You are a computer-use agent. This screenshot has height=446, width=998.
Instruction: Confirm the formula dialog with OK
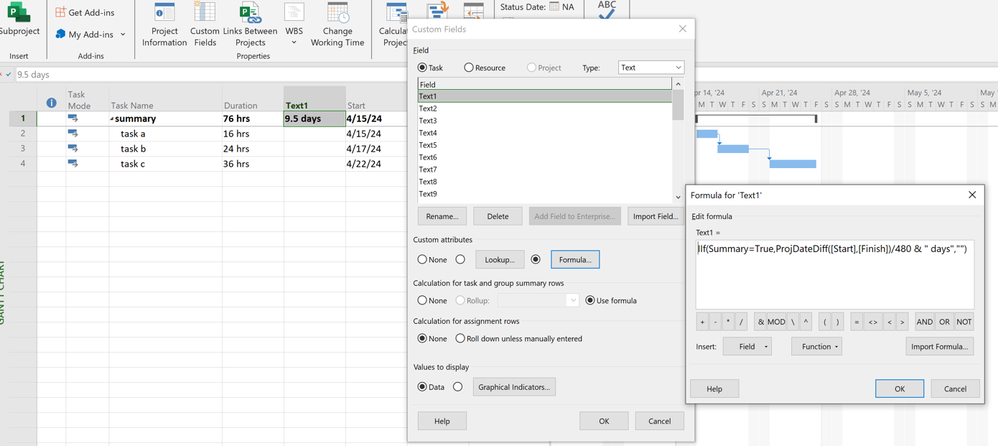899,389
